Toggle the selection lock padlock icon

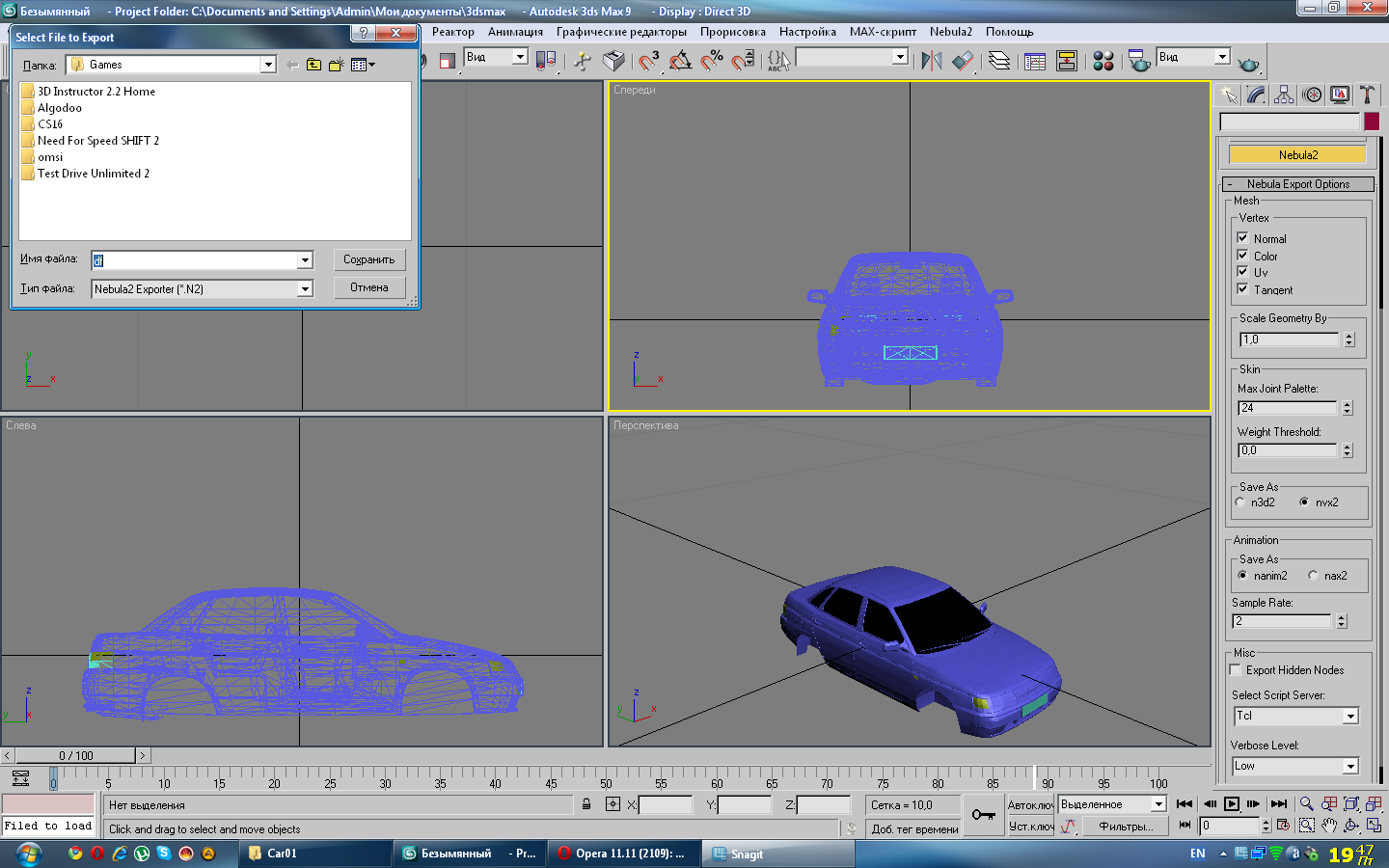coord(586,803)
